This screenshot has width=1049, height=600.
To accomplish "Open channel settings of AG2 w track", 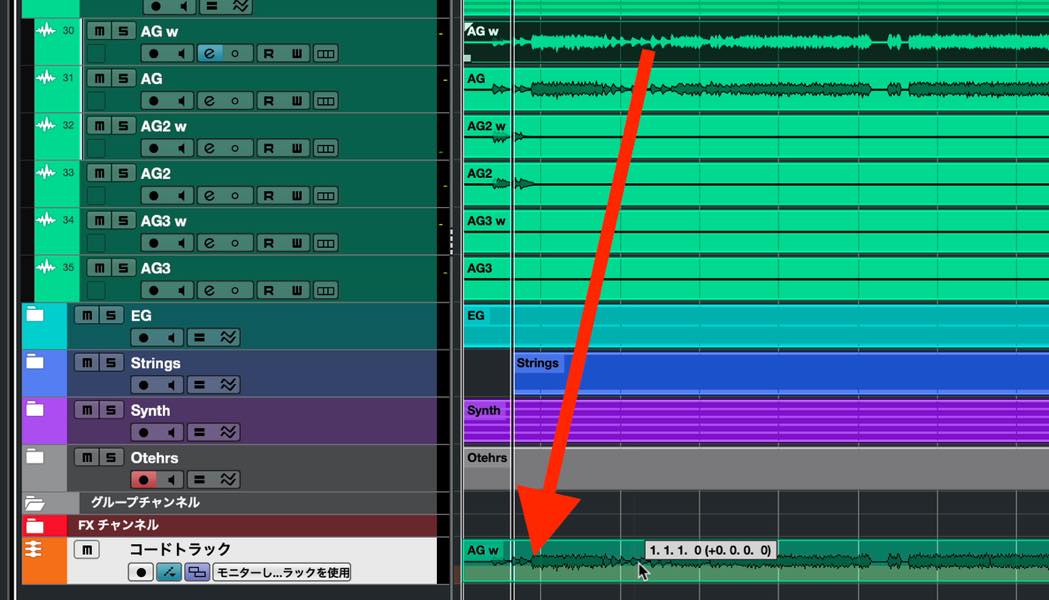I will pyautogui.click(x=209, y=148).
